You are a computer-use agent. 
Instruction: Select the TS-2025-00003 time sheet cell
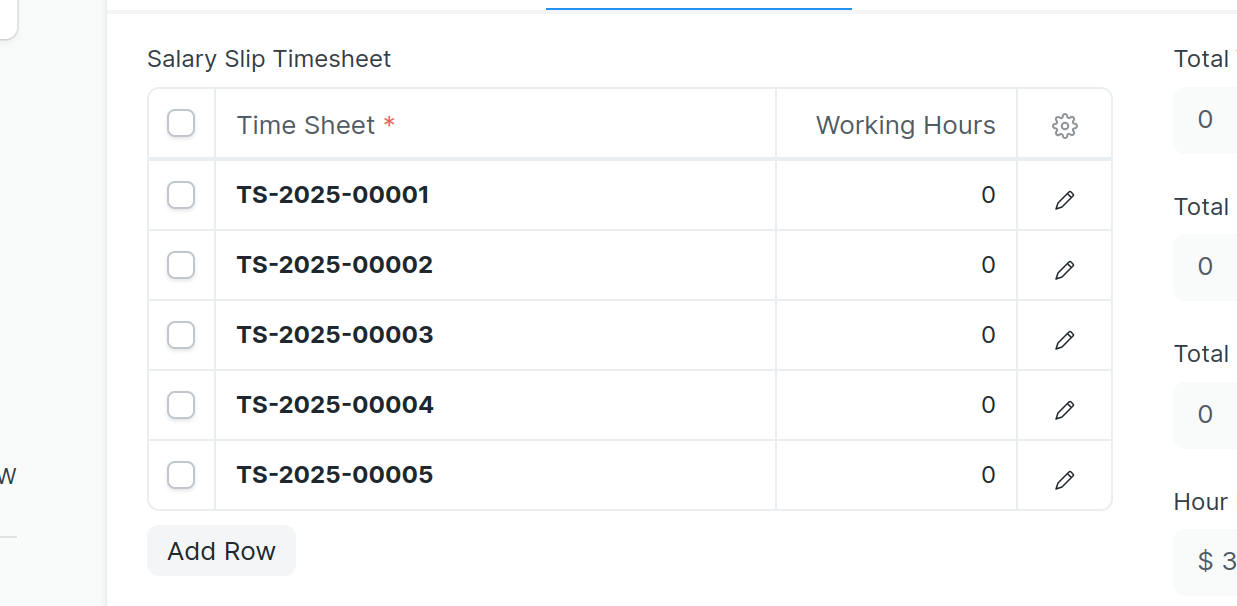(495, 335)
